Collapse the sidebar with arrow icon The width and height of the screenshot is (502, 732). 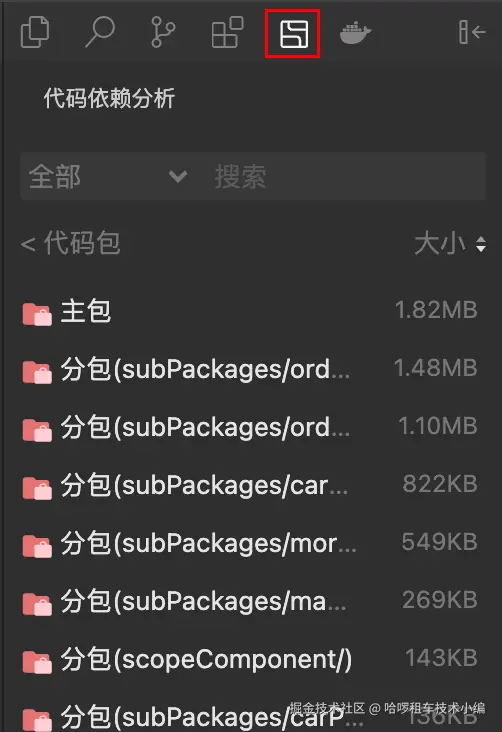(x=472, y=32)
